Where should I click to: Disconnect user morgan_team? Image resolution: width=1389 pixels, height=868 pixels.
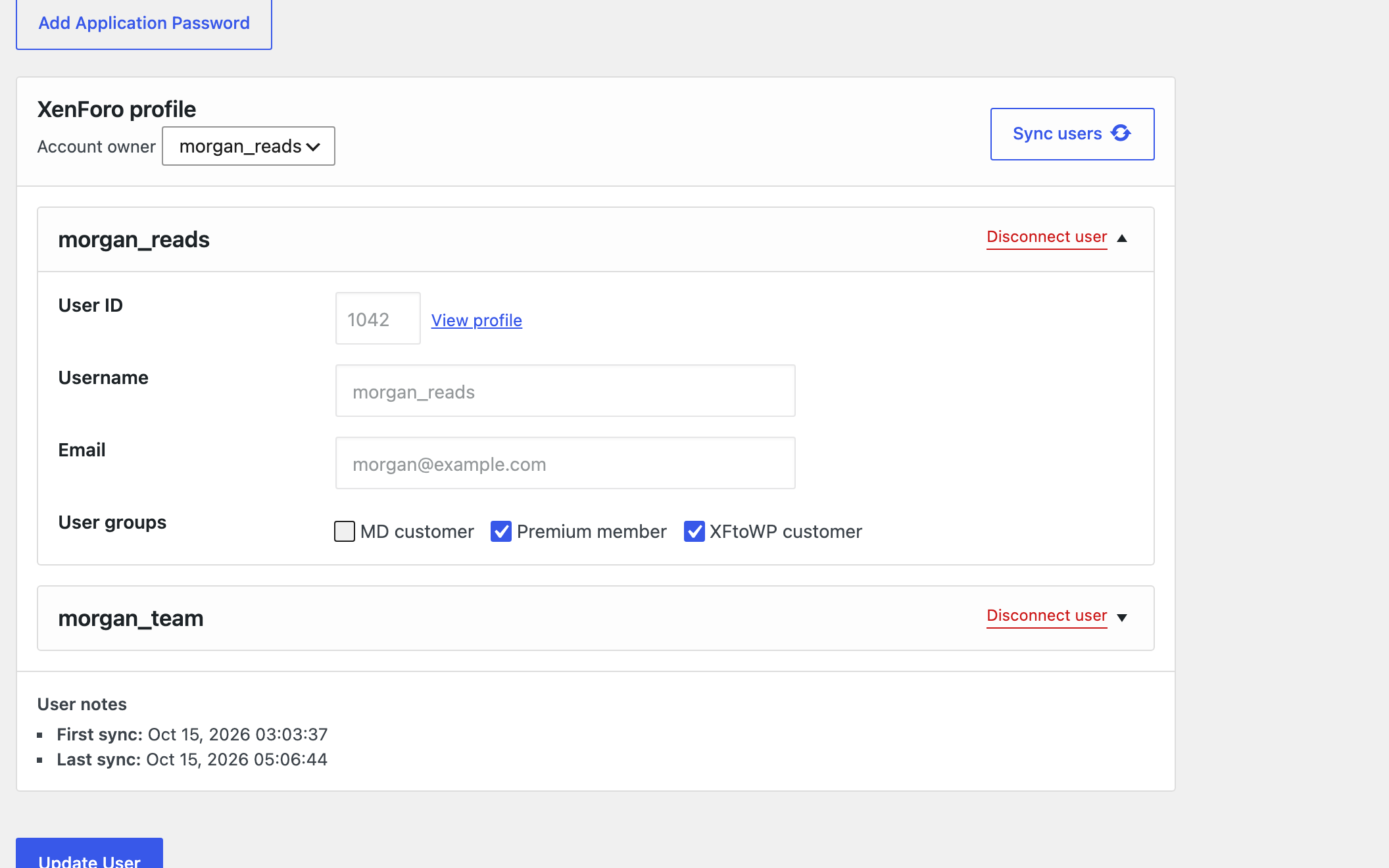[1047, 615]
